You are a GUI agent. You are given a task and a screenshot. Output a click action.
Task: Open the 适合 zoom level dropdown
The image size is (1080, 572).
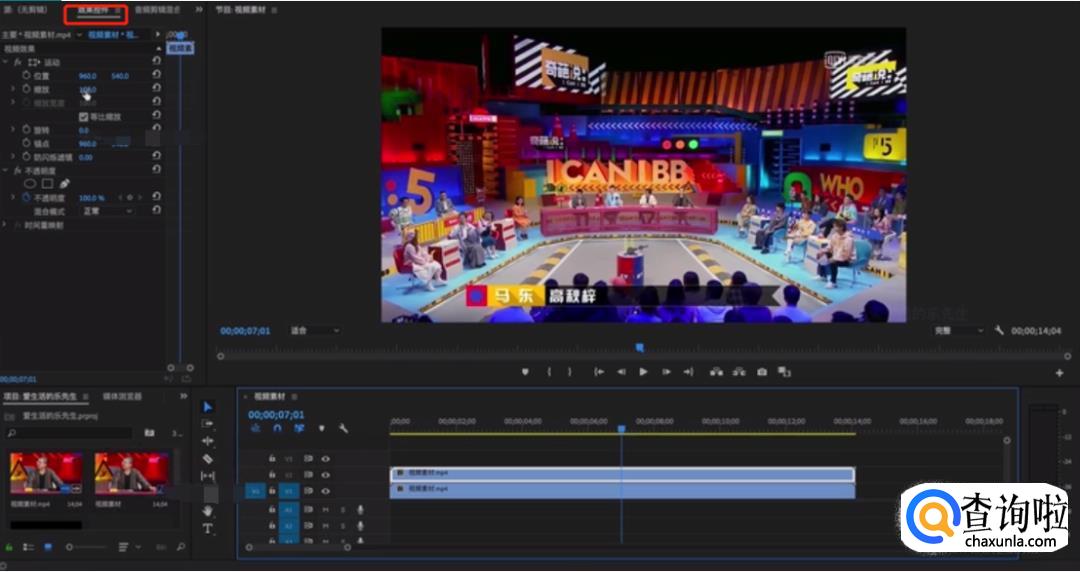(x=314, y=331)
